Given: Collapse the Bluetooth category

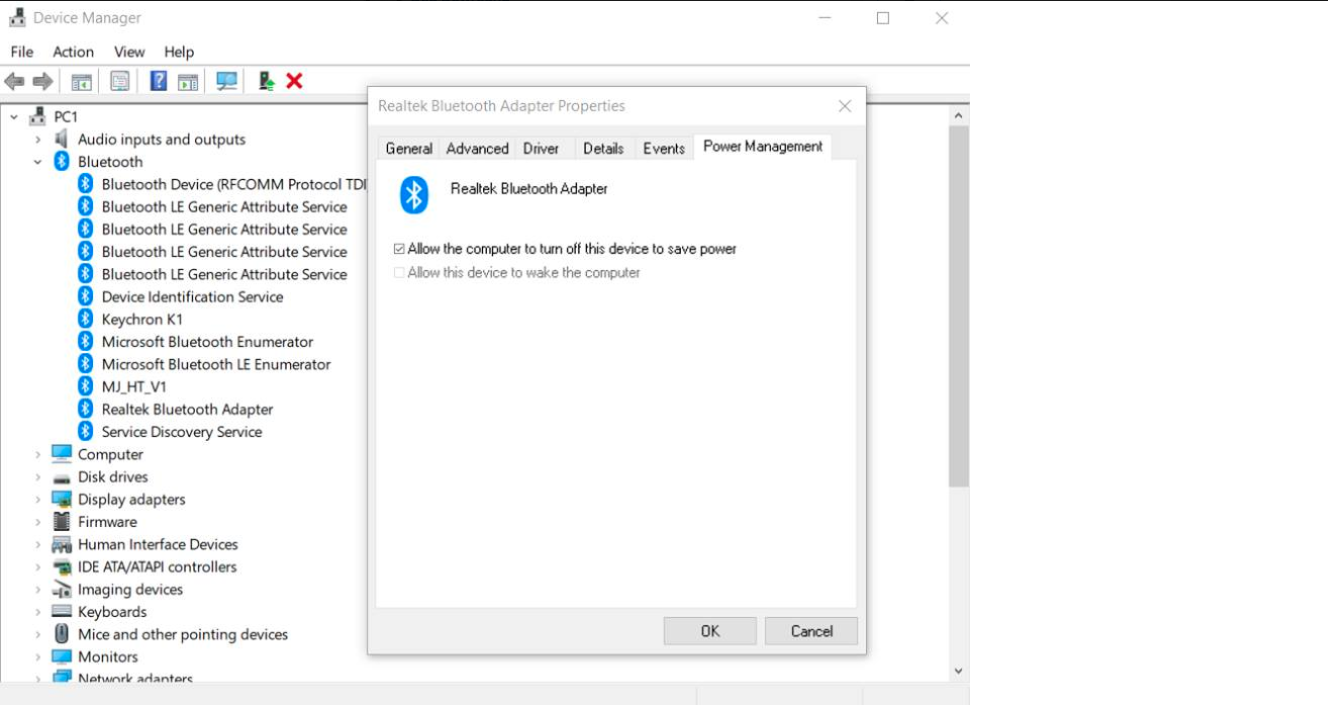Looking at the screenshot, I should point(38,162).
